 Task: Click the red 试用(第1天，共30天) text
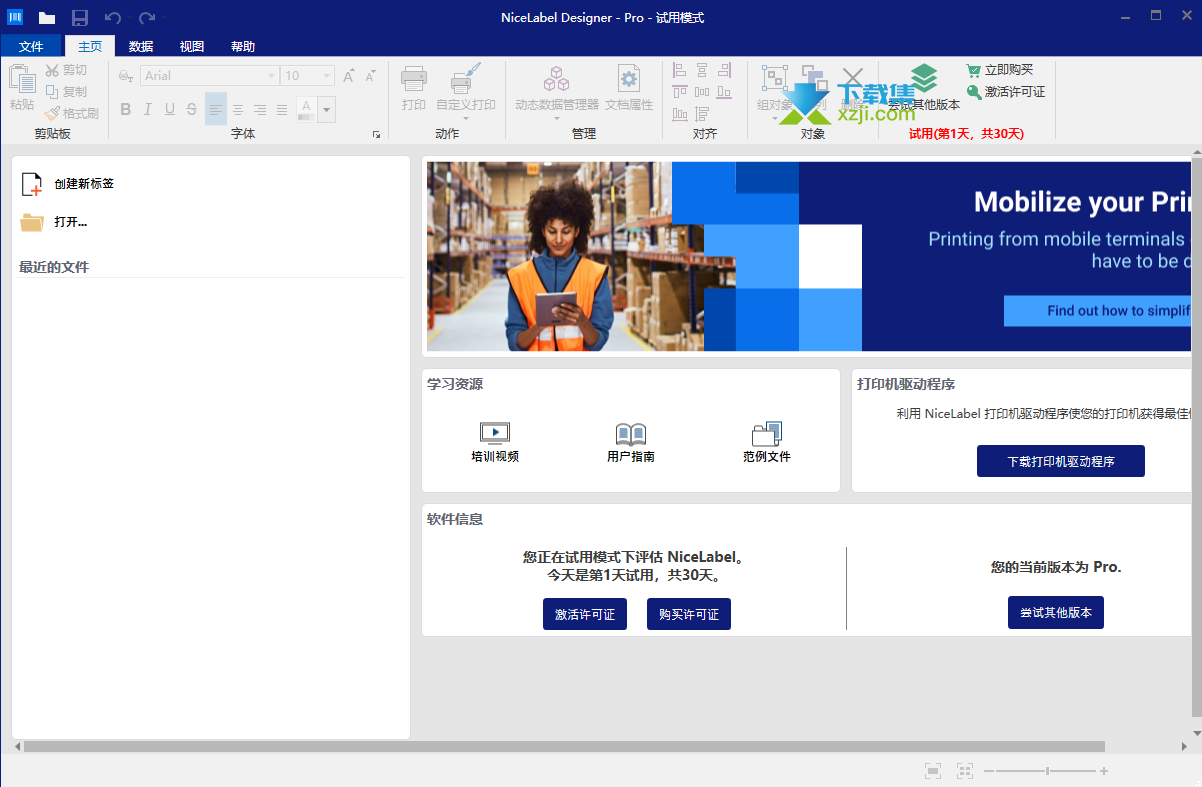click(x=966, y=134)
